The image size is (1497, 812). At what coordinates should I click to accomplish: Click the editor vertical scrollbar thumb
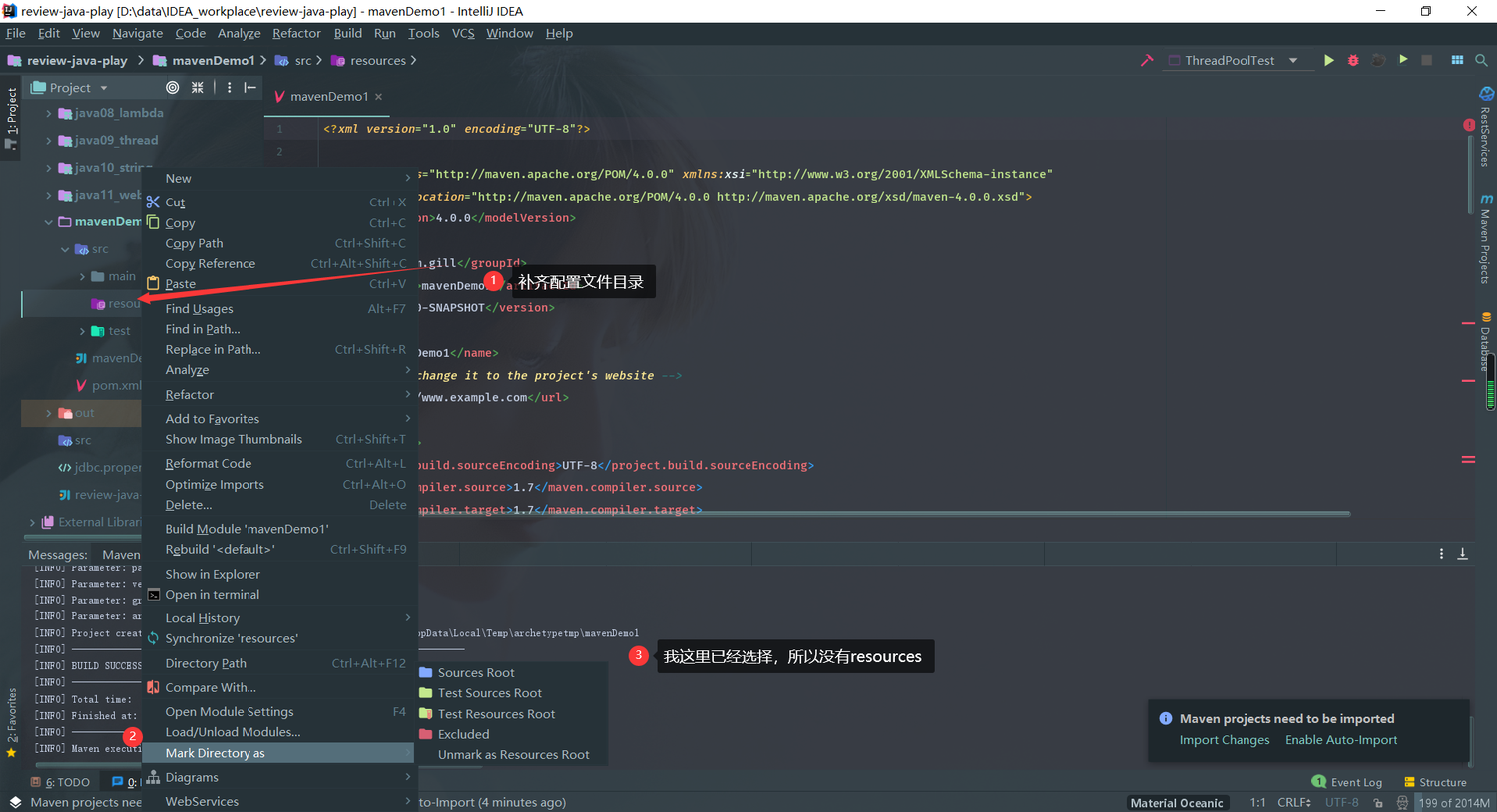point(1470,175)
